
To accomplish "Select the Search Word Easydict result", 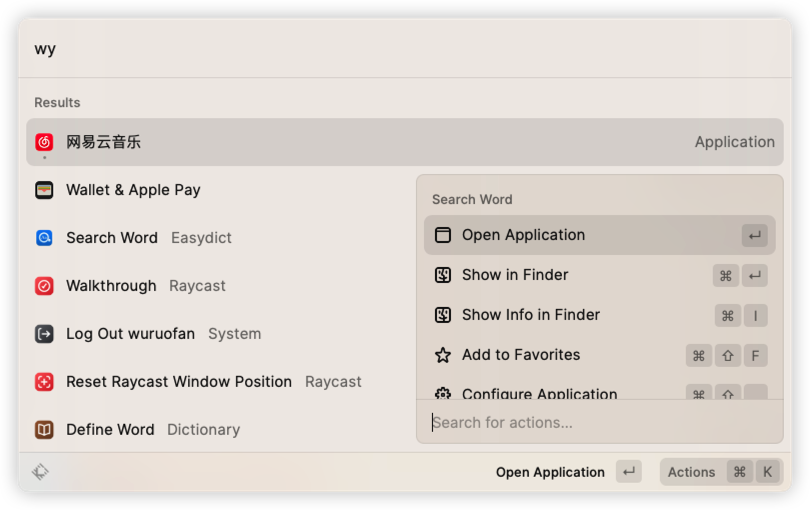I will point(221,238).
